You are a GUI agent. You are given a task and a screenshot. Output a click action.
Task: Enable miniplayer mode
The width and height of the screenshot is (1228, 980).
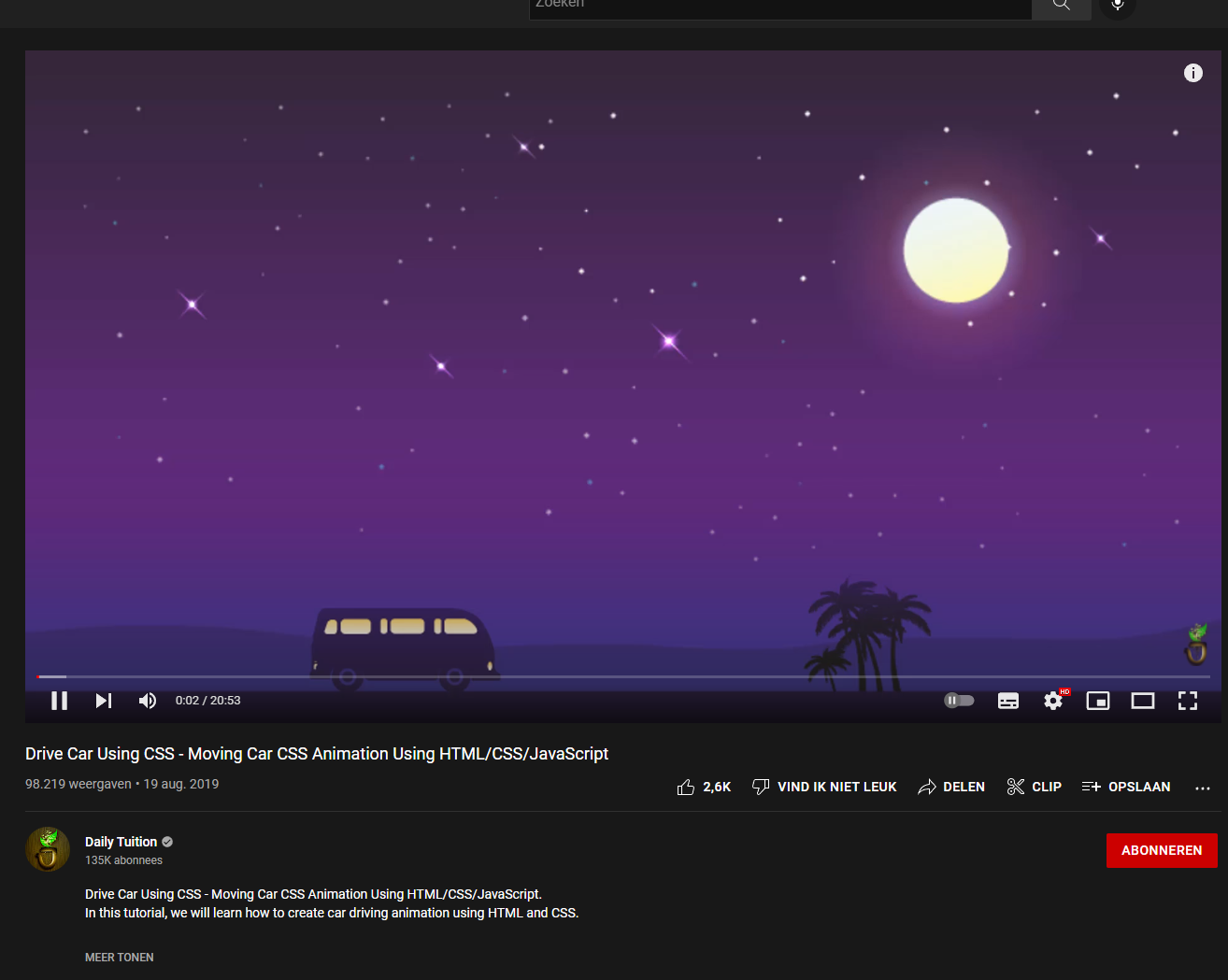1098,701
